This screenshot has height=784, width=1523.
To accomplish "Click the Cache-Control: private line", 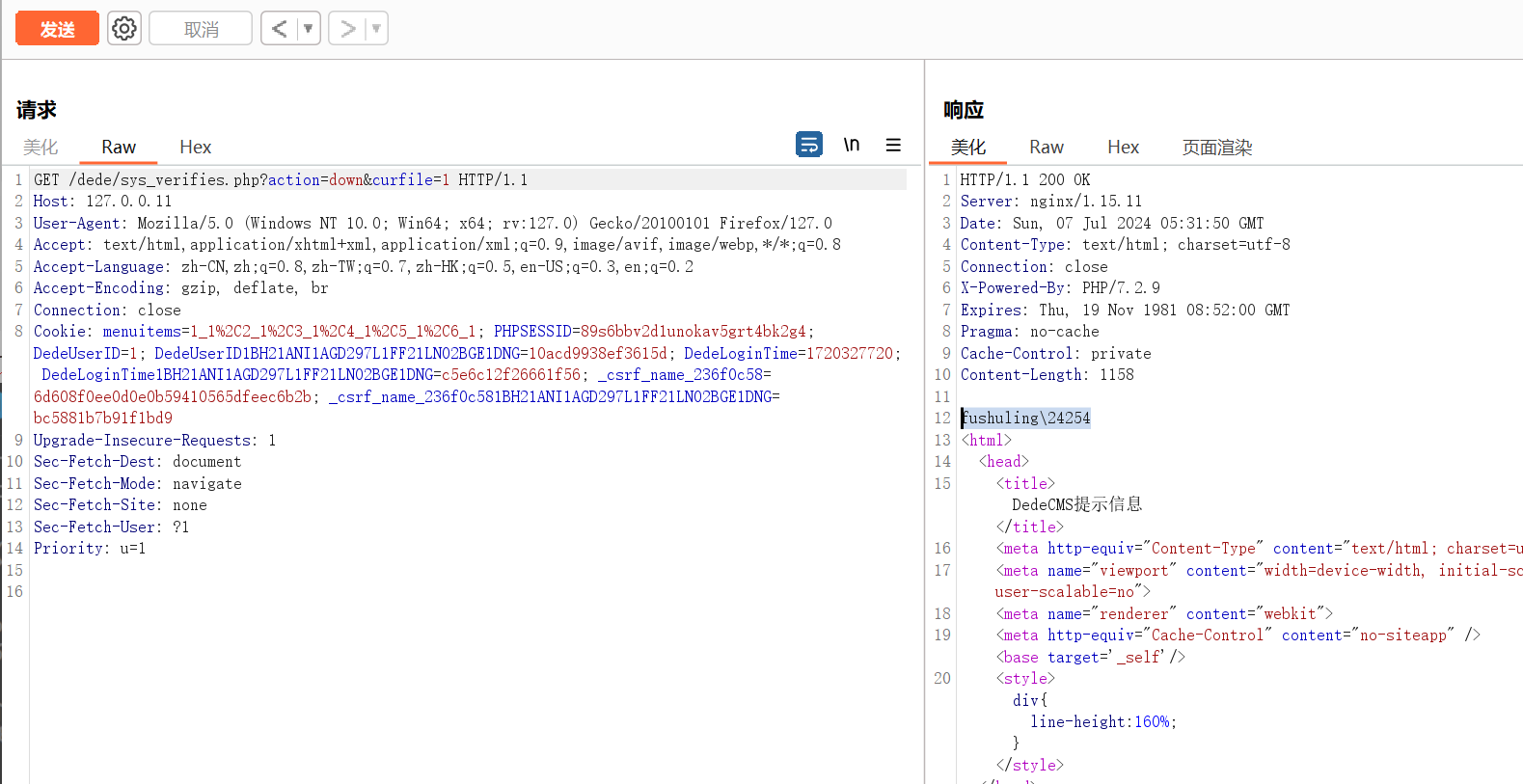I will [x=1055, y=353].
